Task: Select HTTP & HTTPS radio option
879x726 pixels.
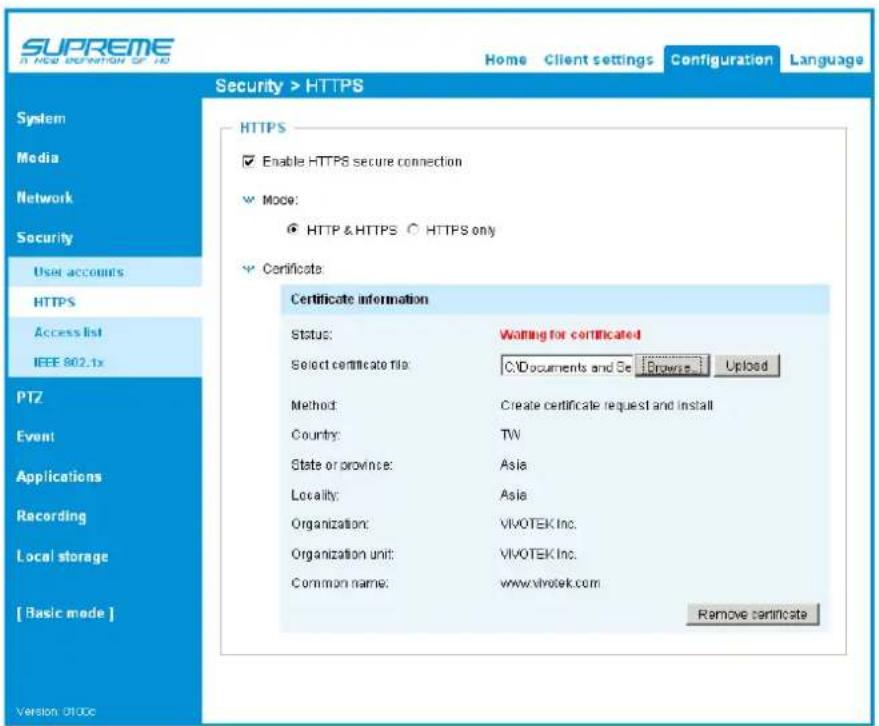Action: pos(292,229)
